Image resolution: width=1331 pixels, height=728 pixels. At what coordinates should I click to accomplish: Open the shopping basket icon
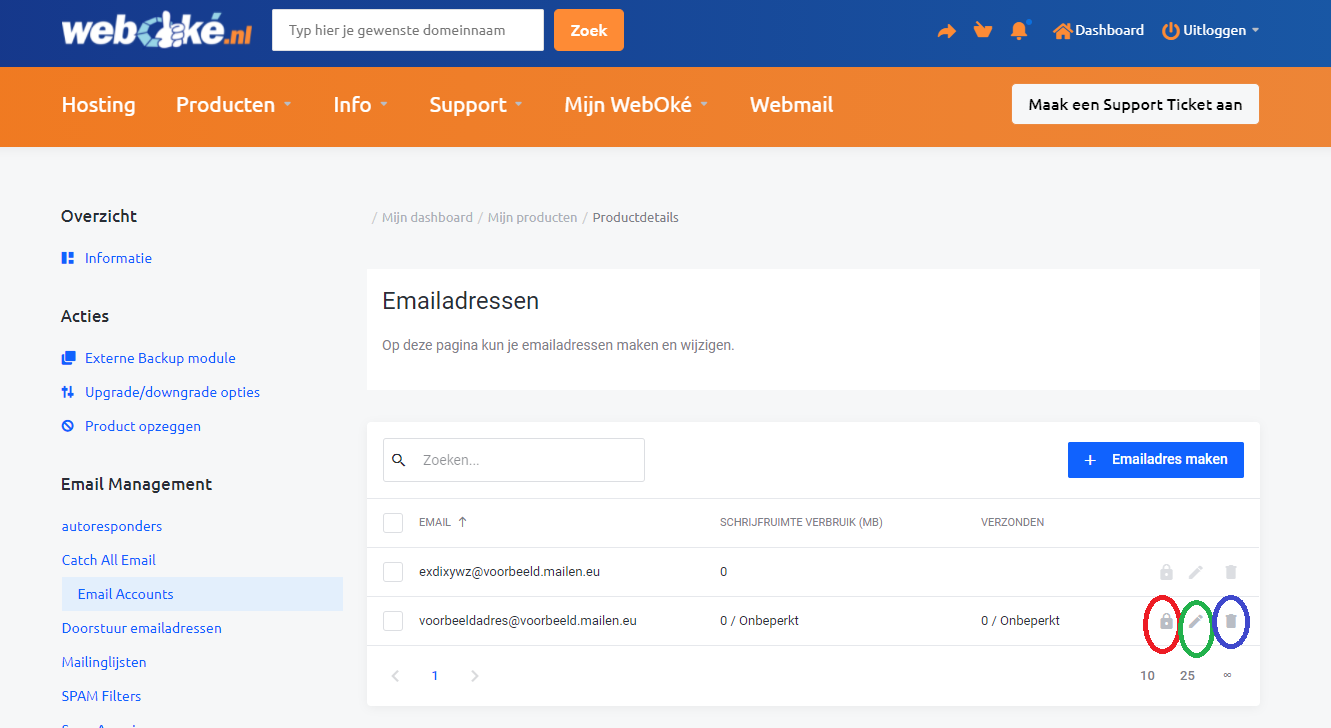(x=983, y=31)
